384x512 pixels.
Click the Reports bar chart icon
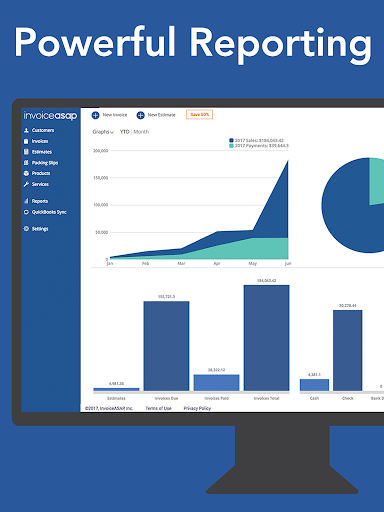pos(26,201)
